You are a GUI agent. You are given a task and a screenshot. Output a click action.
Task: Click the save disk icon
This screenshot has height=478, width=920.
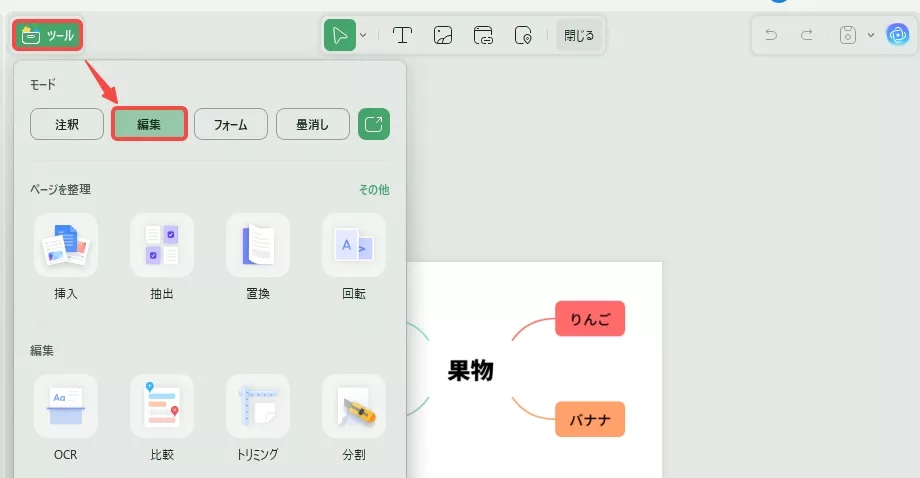pyautogui.click(x=848, y=35)
